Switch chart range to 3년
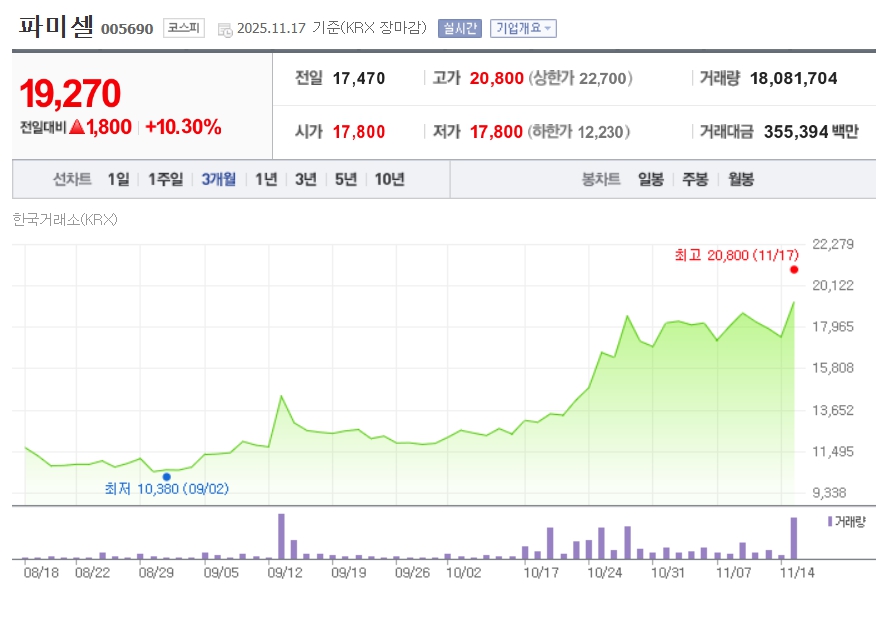Image resolution: width=876 pixels, height=639 pixels. [x=306, y=179]
